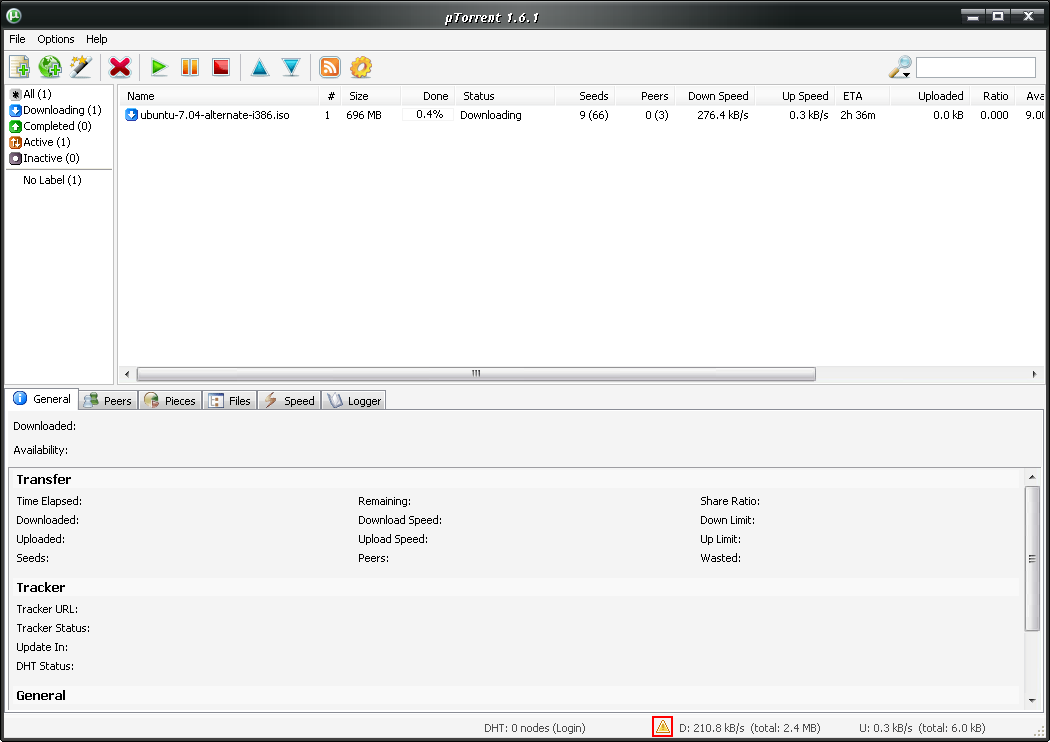This screenshot has width=1050, height=742.
Task: Click the torrent list horizontal scrollbar thumb
Action: tap(476, 374)
